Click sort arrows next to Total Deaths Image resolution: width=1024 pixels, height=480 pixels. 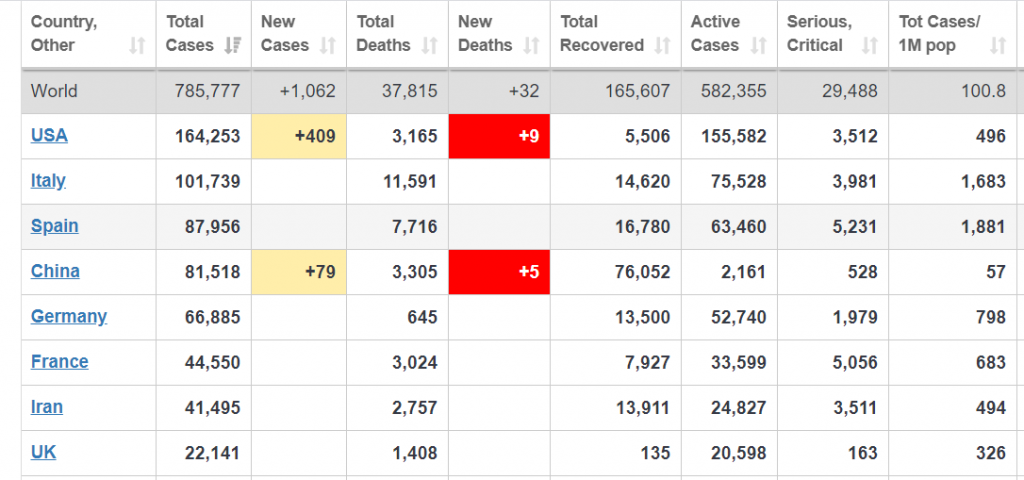pyautogui.click(x=430, y=46)
